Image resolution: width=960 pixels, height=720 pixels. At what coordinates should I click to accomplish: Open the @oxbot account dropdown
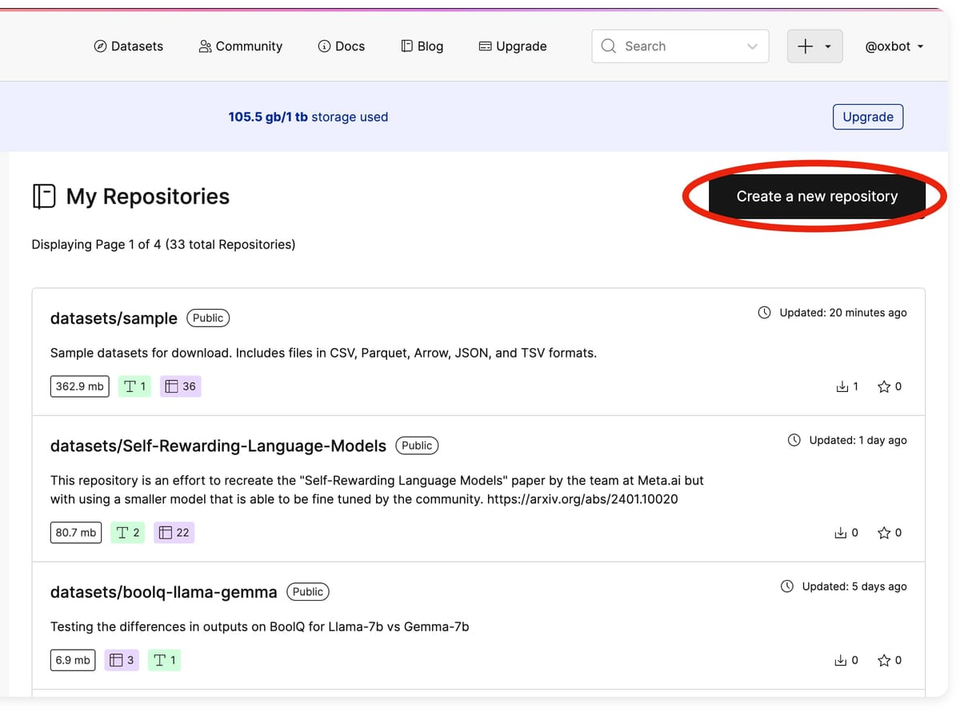pos(893,46)
